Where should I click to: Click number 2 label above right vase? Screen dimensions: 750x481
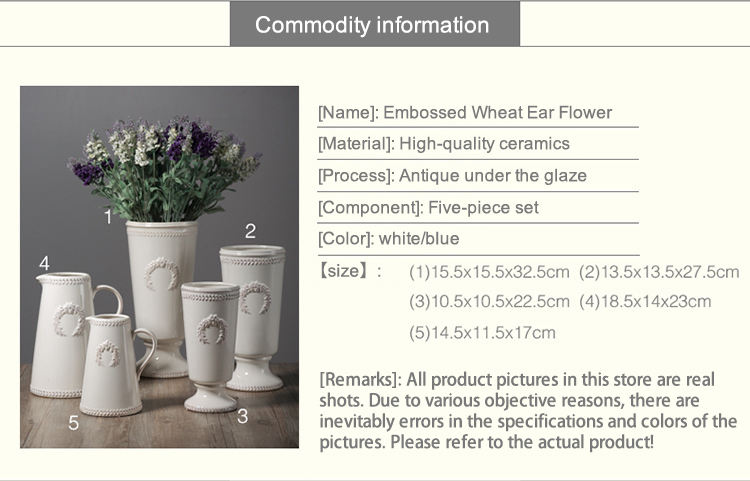[x=251, y=231]
